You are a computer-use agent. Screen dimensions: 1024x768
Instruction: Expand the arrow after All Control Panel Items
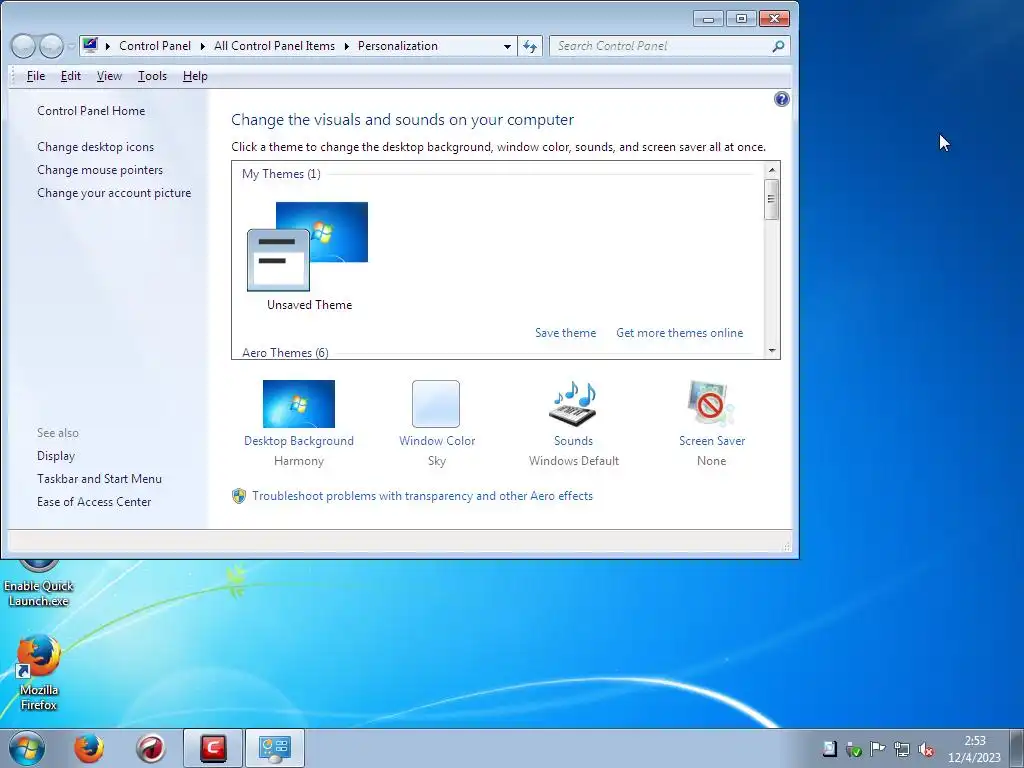point(347,46)
